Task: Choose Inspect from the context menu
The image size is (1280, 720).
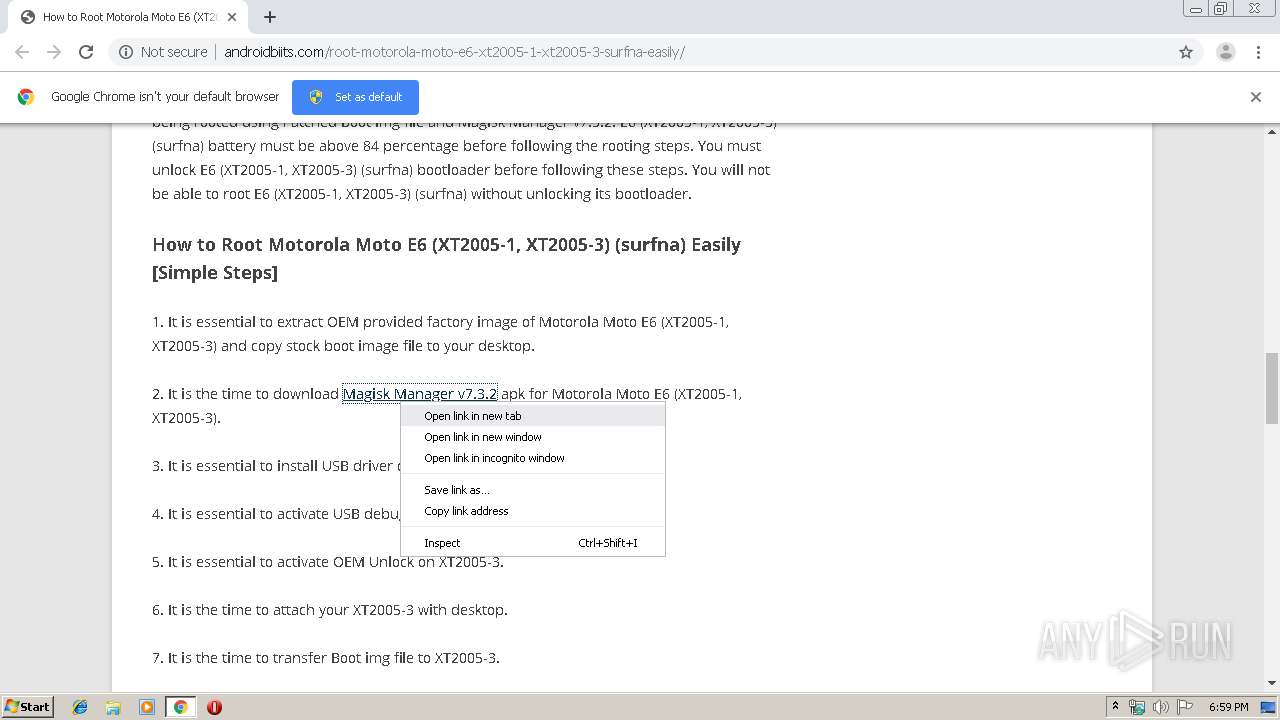Action: [532, 543]
